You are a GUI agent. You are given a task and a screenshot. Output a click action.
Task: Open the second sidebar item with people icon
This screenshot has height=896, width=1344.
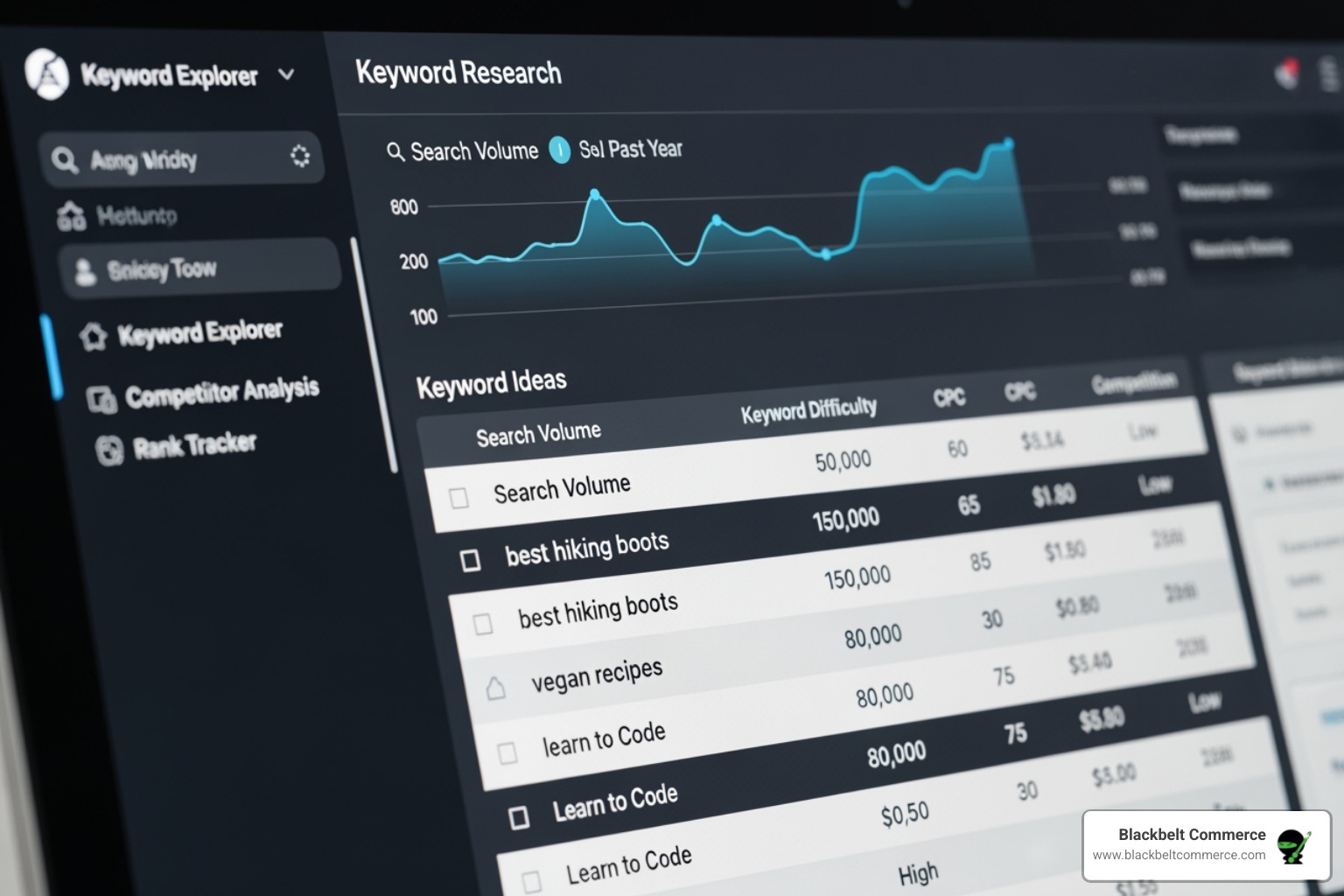click(x=118, y=215)
